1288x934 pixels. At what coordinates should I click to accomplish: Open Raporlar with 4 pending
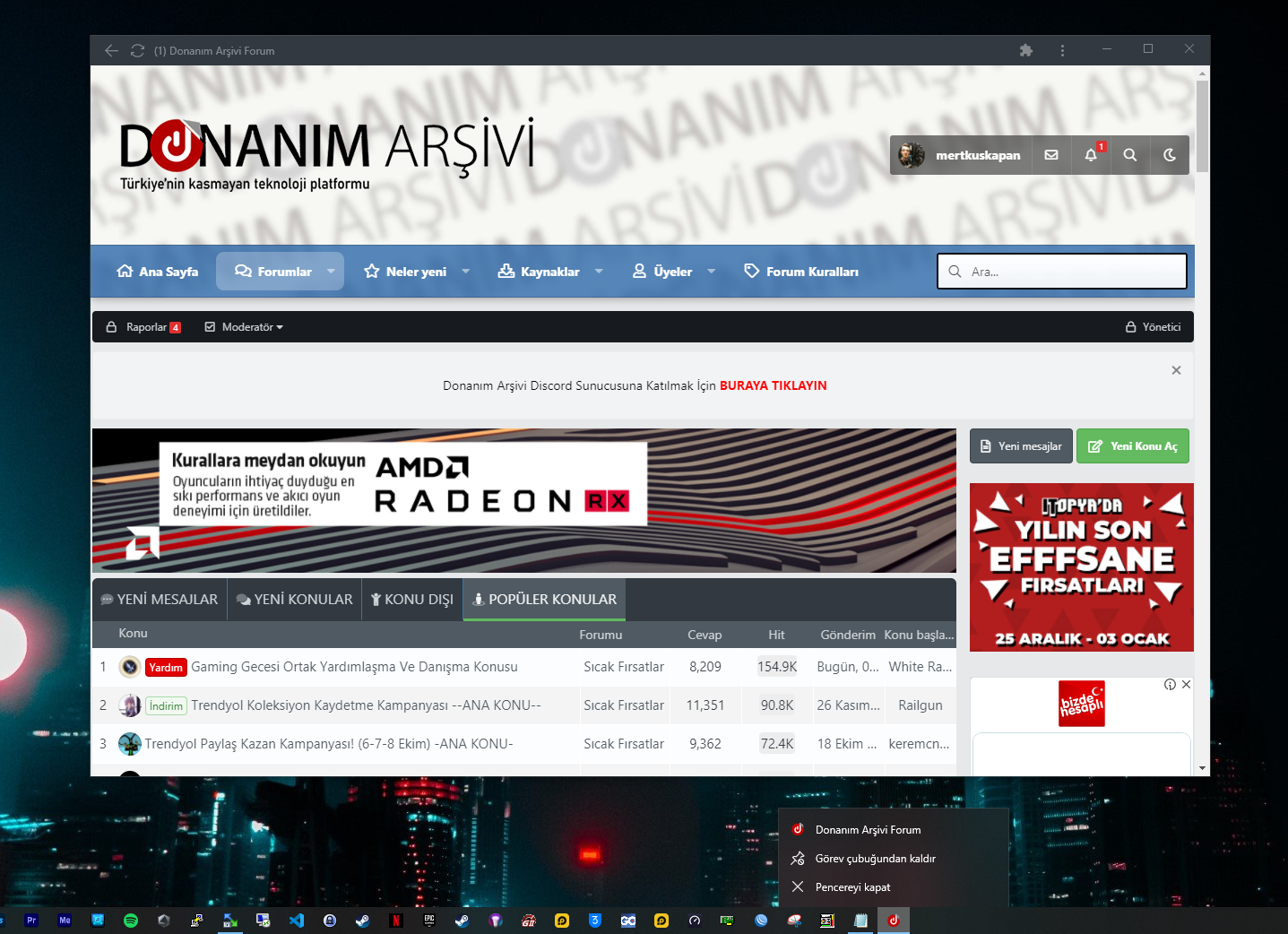[143, 327]
